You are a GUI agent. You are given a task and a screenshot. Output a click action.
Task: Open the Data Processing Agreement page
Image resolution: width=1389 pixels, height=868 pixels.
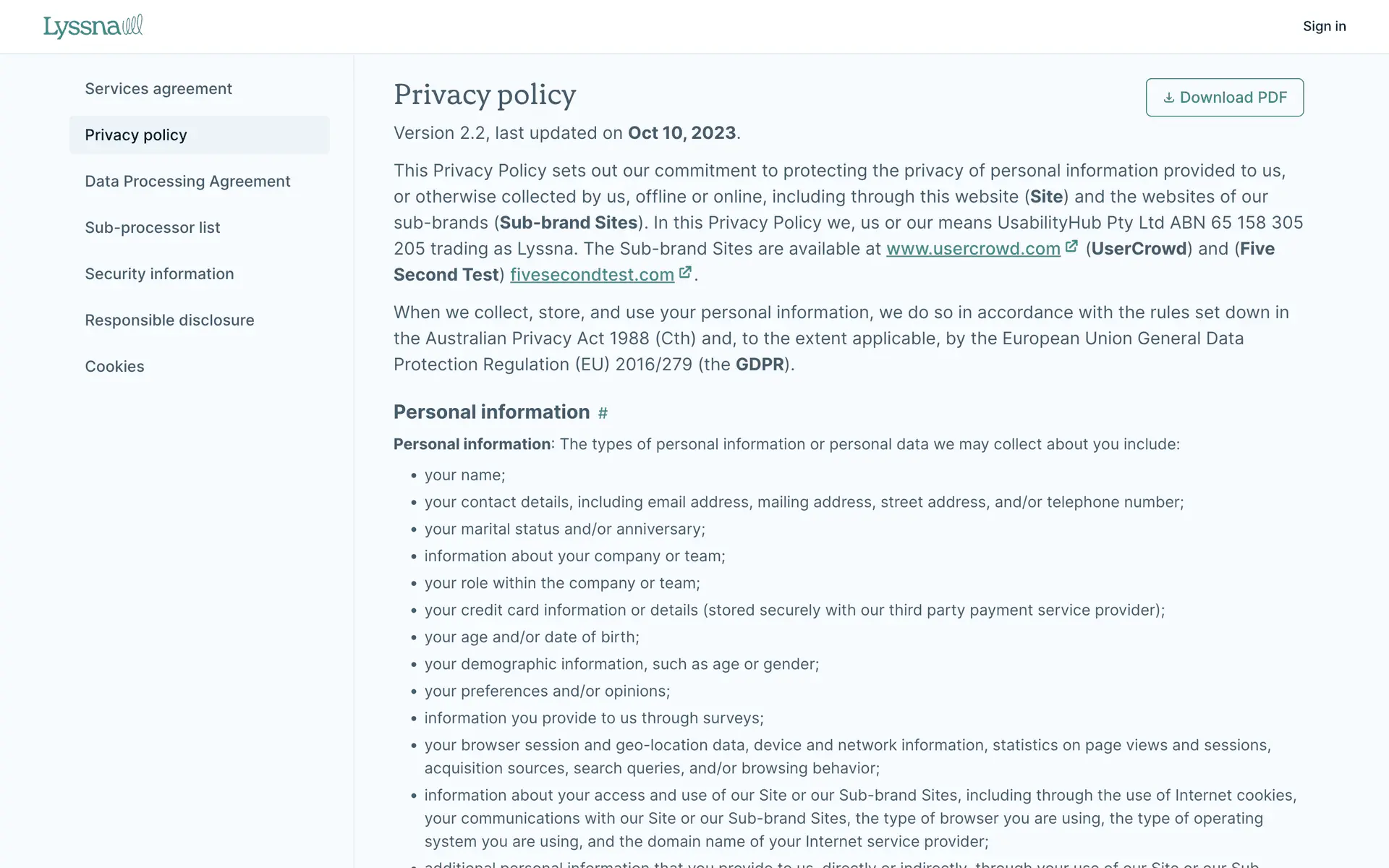[187, 182]
